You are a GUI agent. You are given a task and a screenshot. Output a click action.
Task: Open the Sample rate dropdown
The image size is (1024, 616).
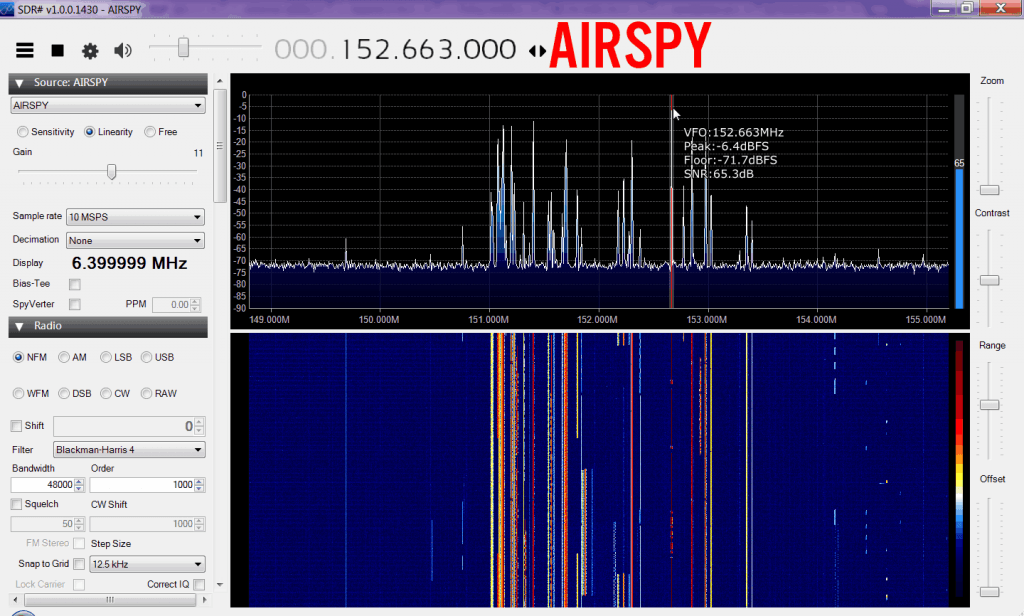pyautogui.click(x=135, y=216)
